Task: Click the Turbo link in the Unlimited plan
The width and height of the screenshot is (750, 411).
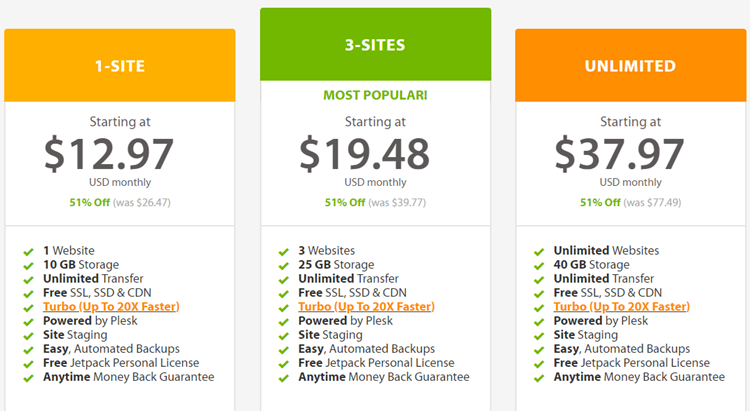Action: click(x=622, y=306)
